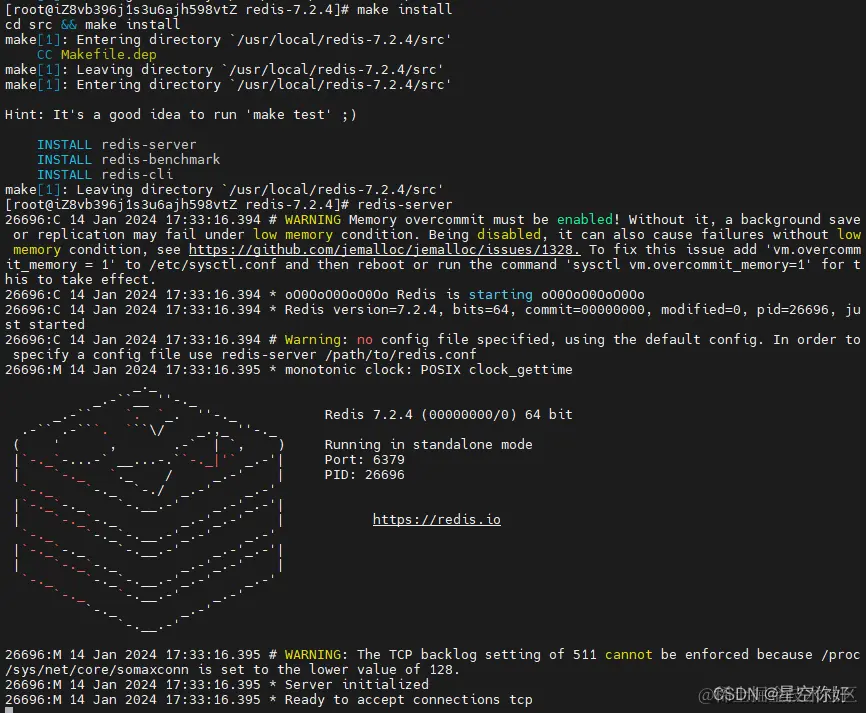Click the 'Redis 7.2.4 (00000000/0) 64 bit' banner
The height and width of the screenshot is (713, 866).
click(x=448, y=414)
